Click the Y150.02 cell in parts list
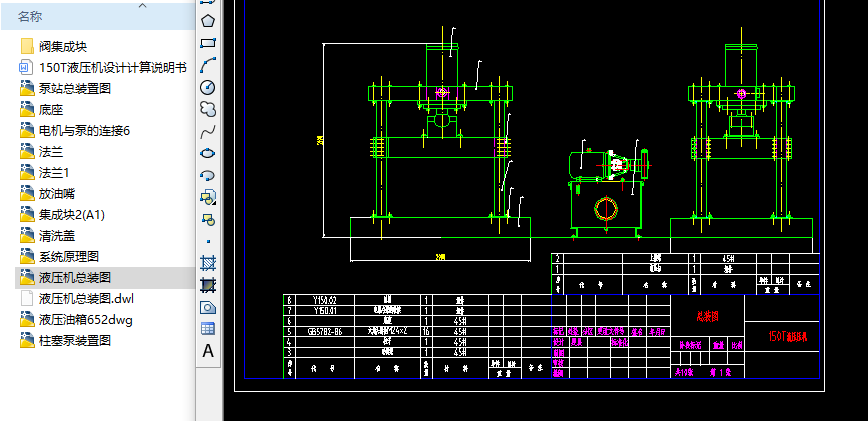Screen dimensions: 868x421 click(x=325, y=300)
